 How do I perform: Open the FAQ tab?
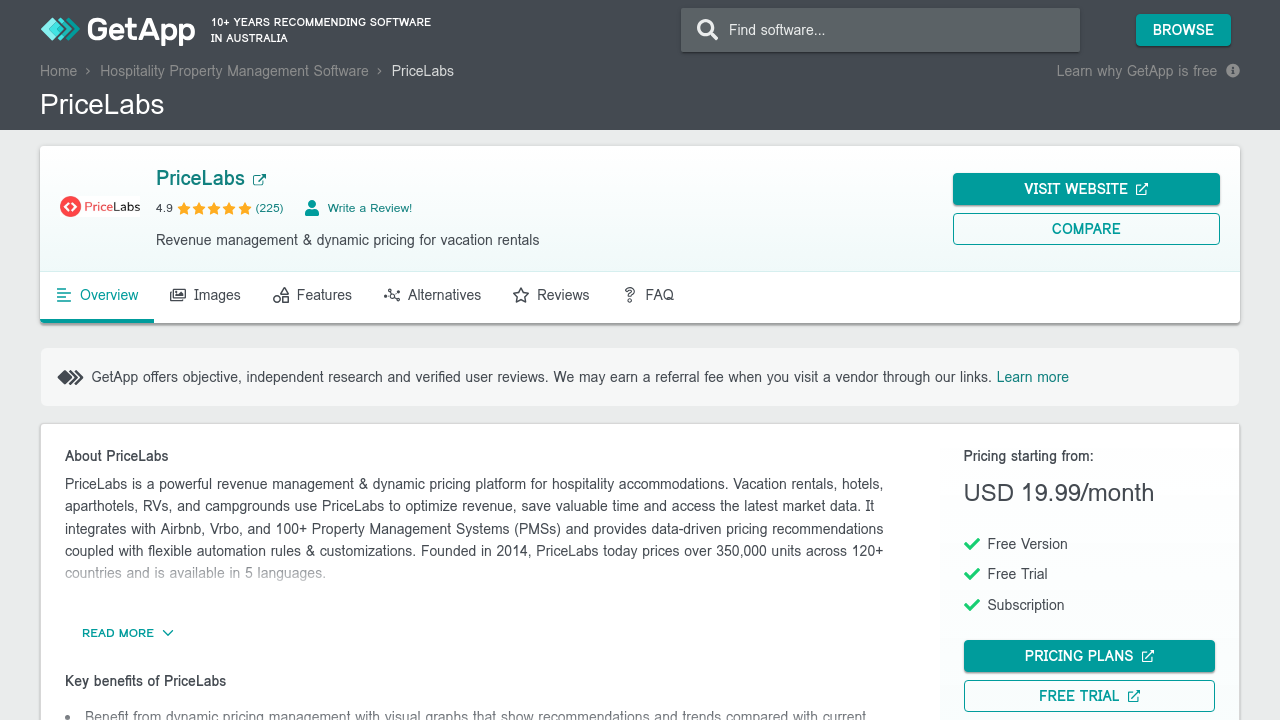point(648,295)
